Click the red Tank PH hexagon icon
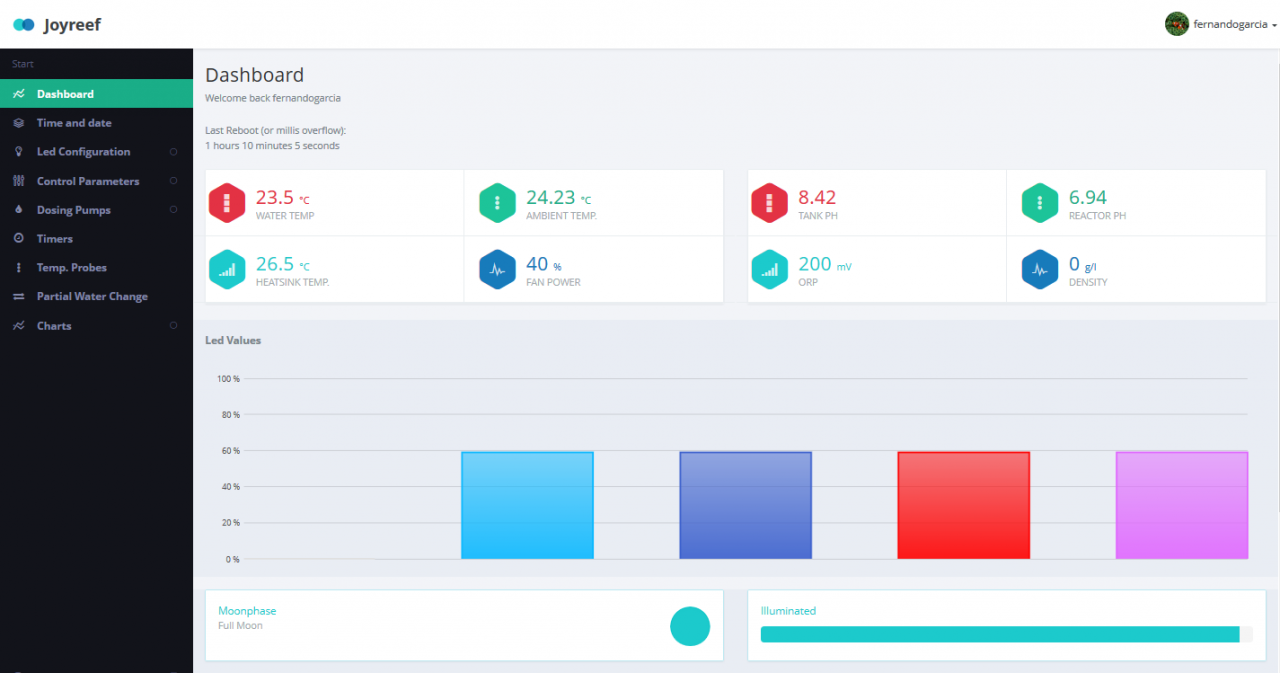 point(769,203)
